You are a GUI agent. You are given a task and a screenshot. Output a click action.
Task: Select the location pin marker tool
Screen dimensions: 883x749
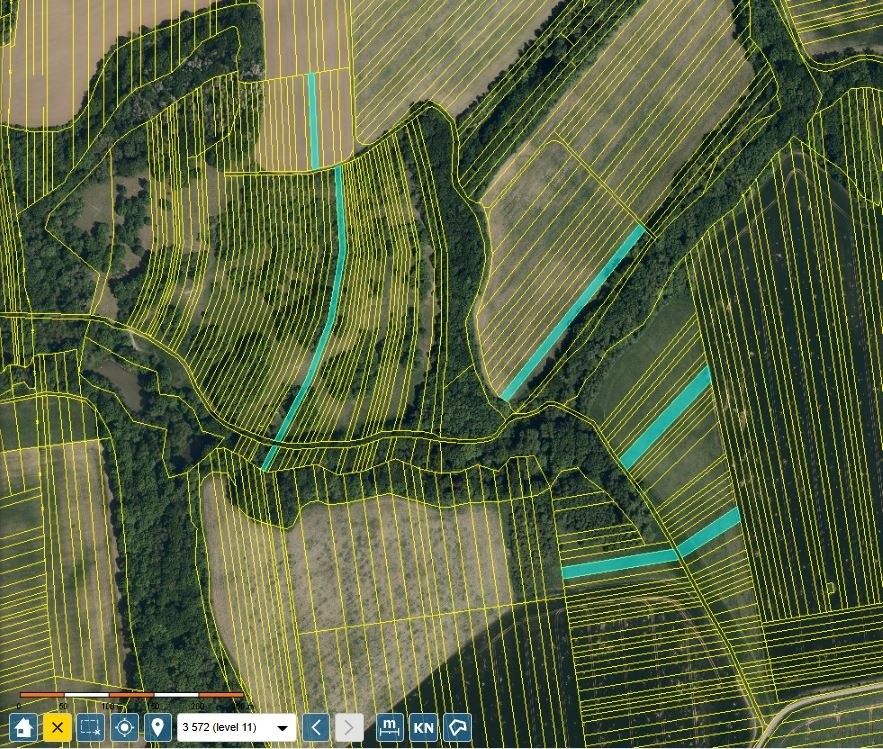(157, 727)
